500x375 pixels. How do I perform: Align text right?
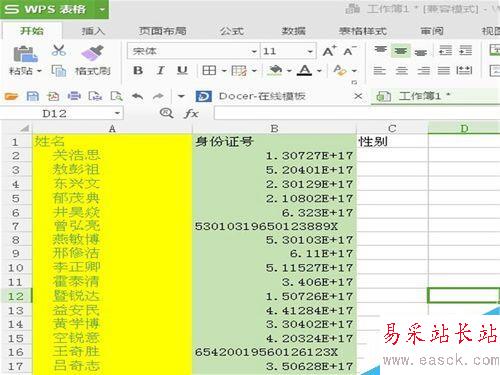coord(423,71)
